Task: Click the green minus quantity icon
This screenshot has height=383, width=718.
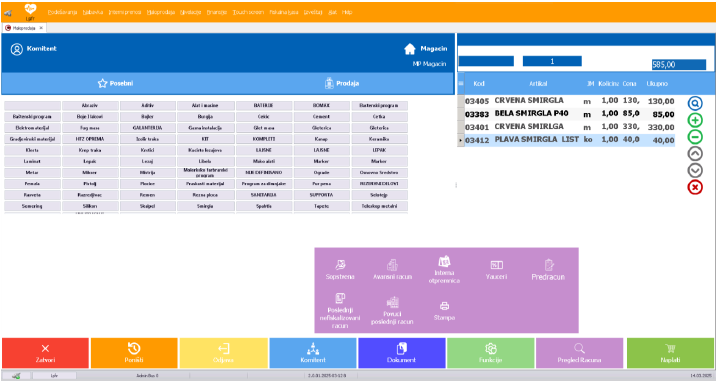Action: (695, 137)
